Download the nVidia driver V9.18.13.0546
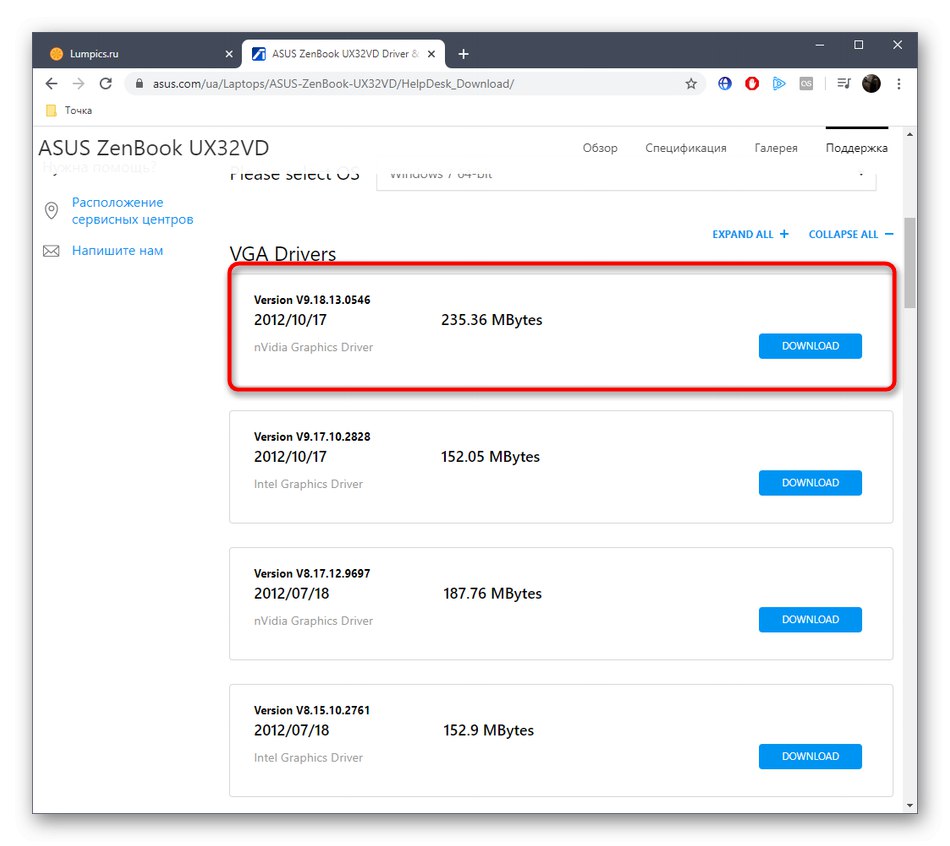 click(810, 345)
